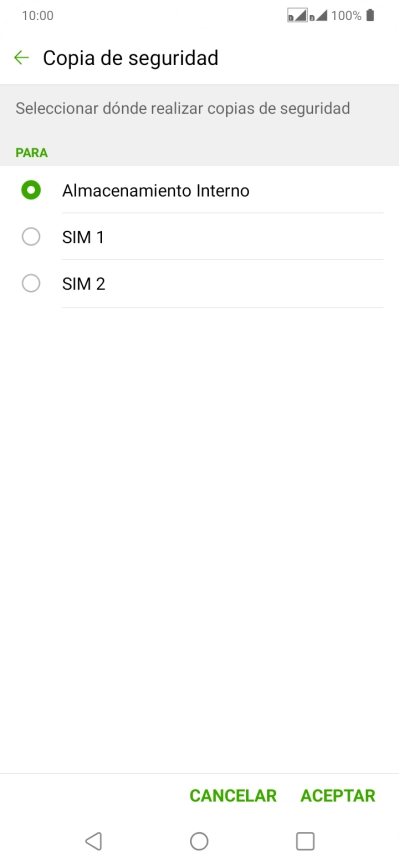Tap the Android back navigation triangle
The width and height of the screenshot is (399, 866).
point(93,841)
